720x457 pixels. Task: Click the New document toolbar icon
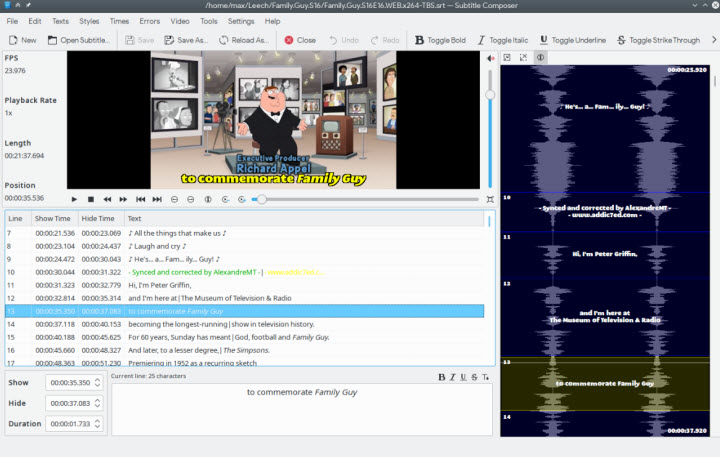[x=23, y=40]
